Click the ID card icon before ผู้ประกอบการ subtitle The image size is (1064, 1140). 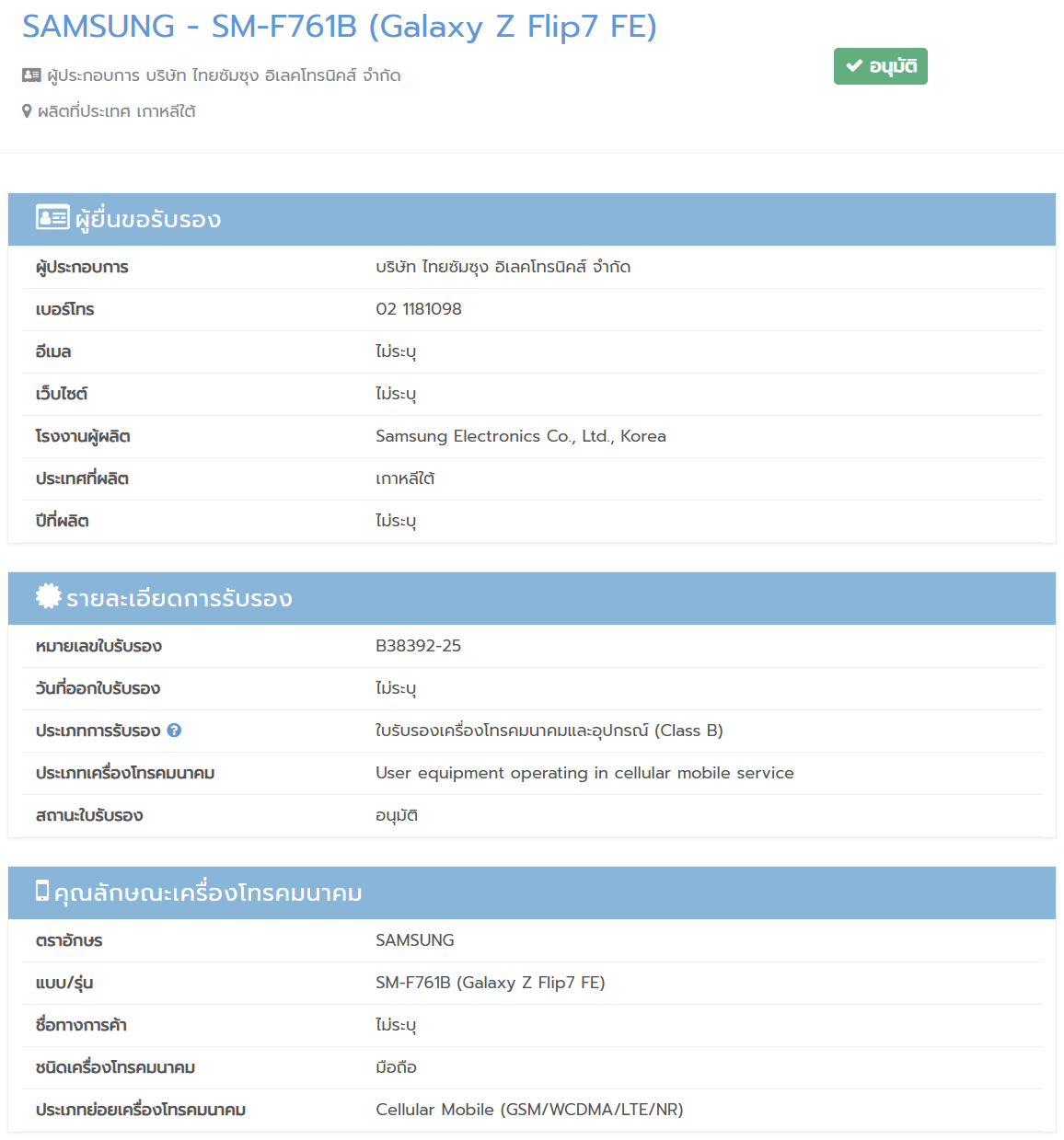pos(31,75)
